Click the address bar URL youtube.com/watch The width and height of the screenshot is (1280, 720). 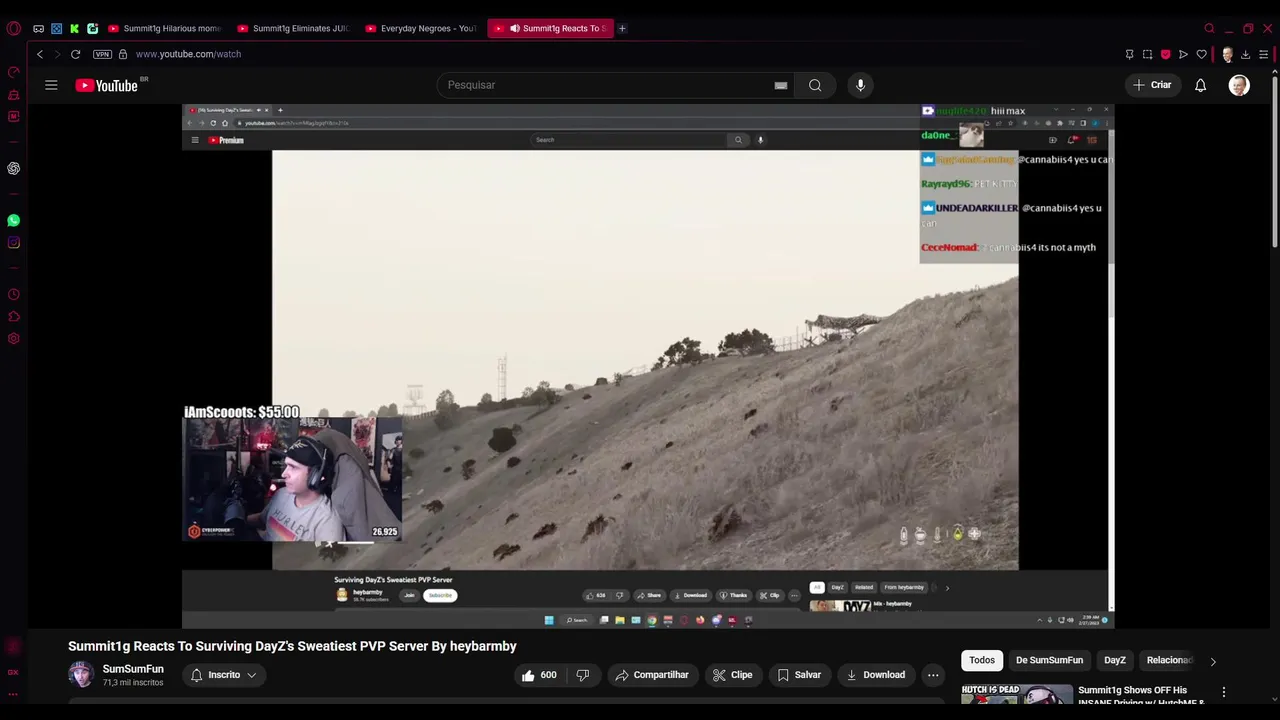click(x=188, y=54)
